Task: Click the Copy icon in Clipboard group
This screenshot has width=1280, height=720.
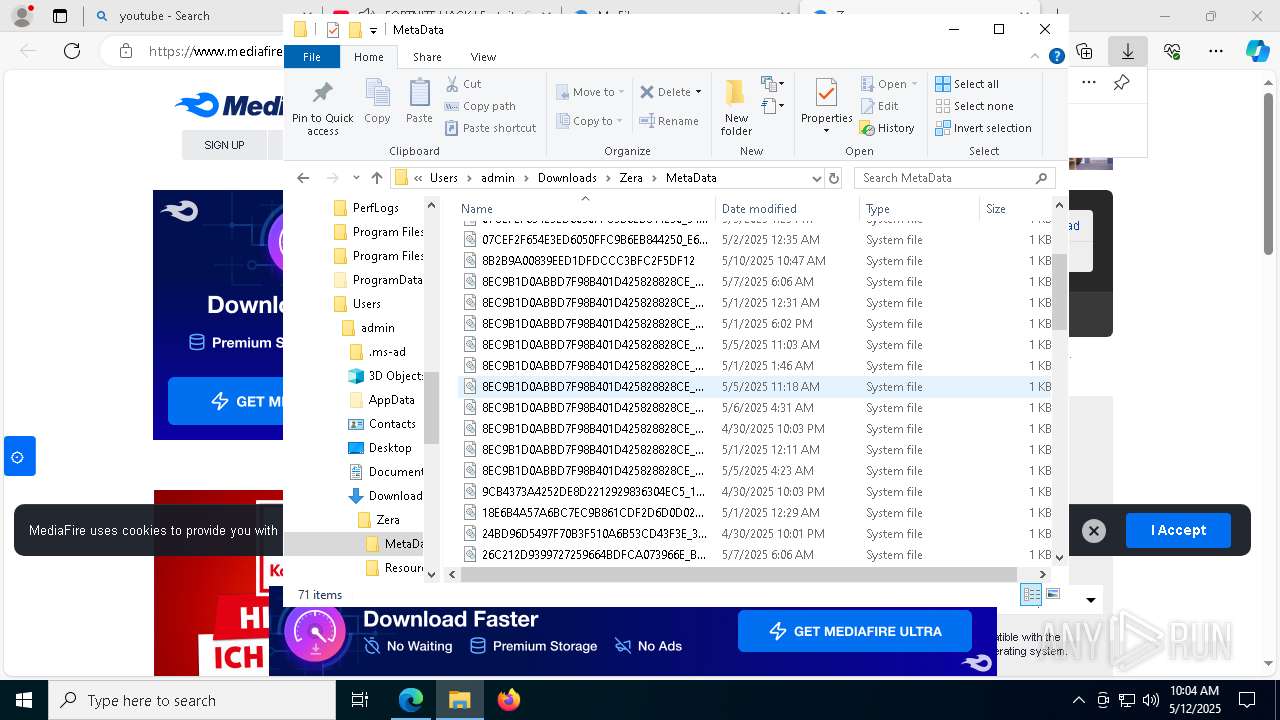Action: click(x=377, y=101)
